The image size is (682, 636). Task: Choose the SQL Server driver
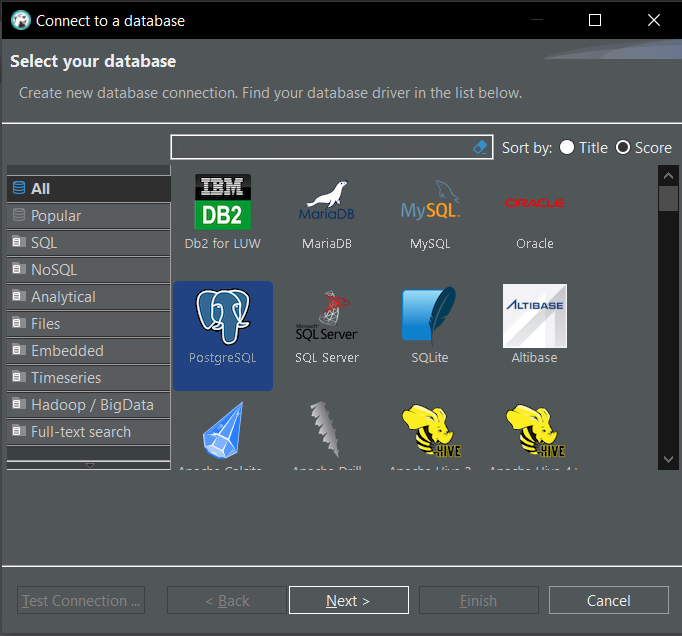327,327
